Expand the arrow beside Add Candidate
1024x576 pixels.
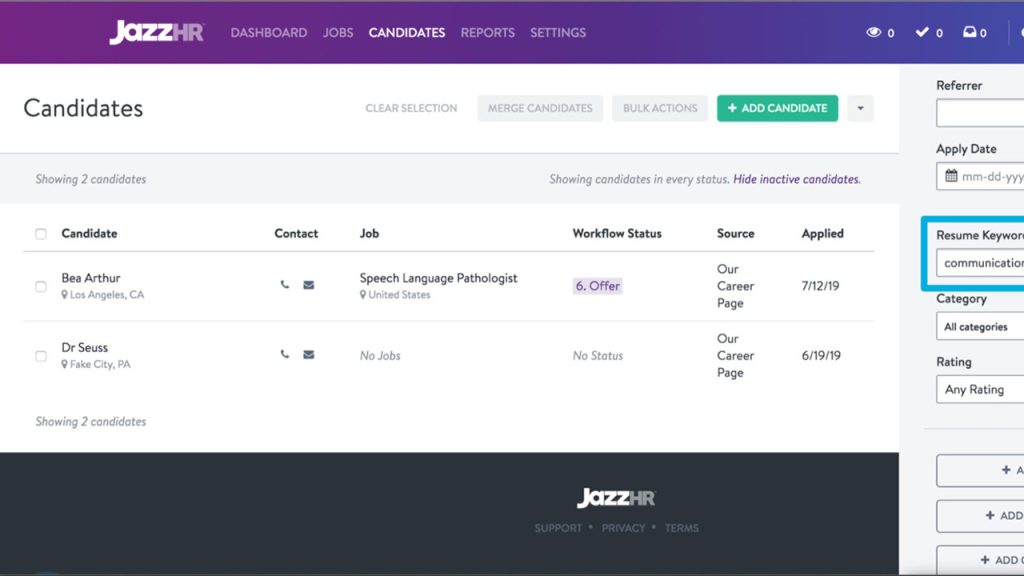(860, 108)
